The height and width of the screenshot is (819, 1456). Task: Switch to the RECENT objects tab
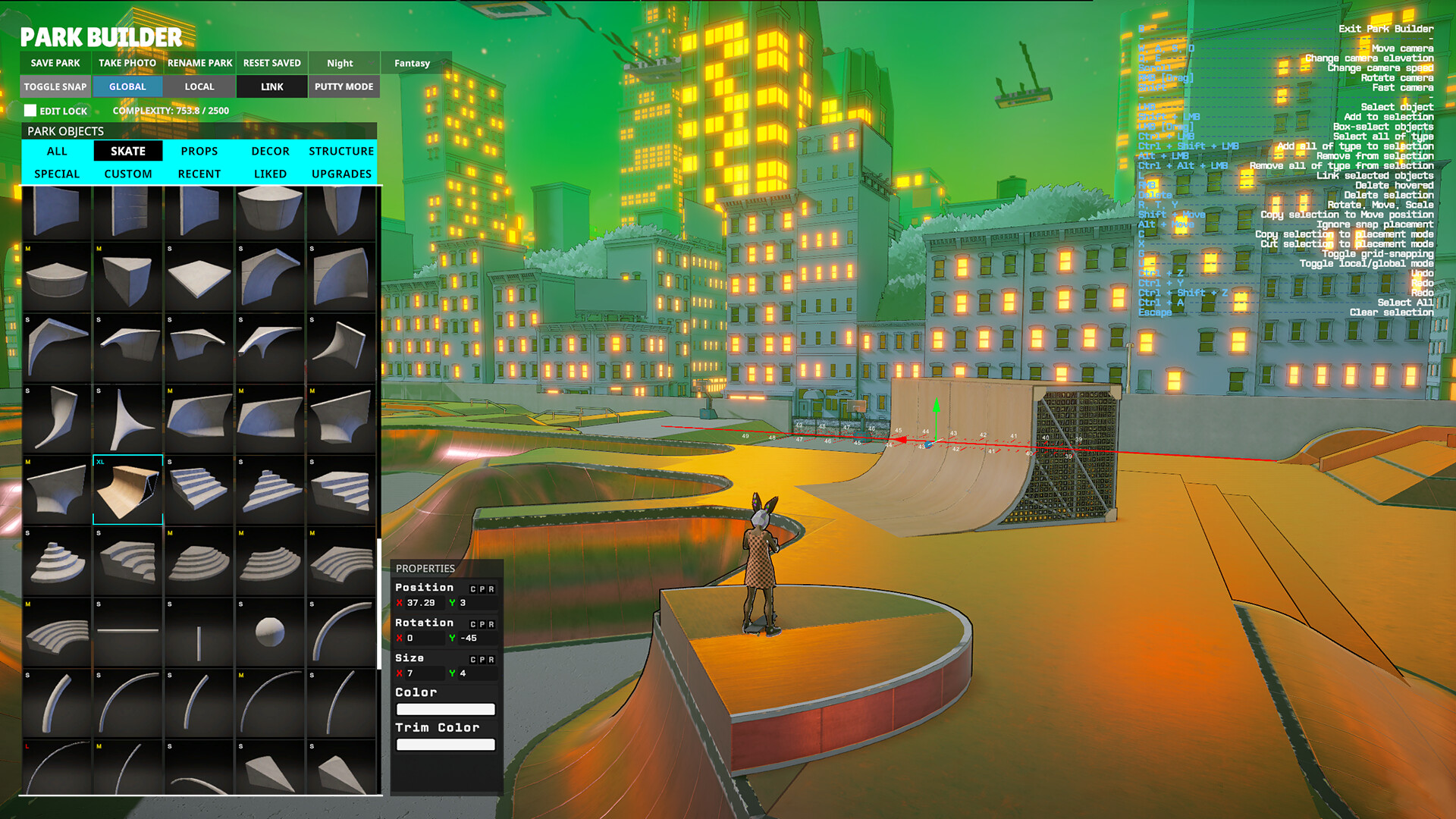pos(199,174)
